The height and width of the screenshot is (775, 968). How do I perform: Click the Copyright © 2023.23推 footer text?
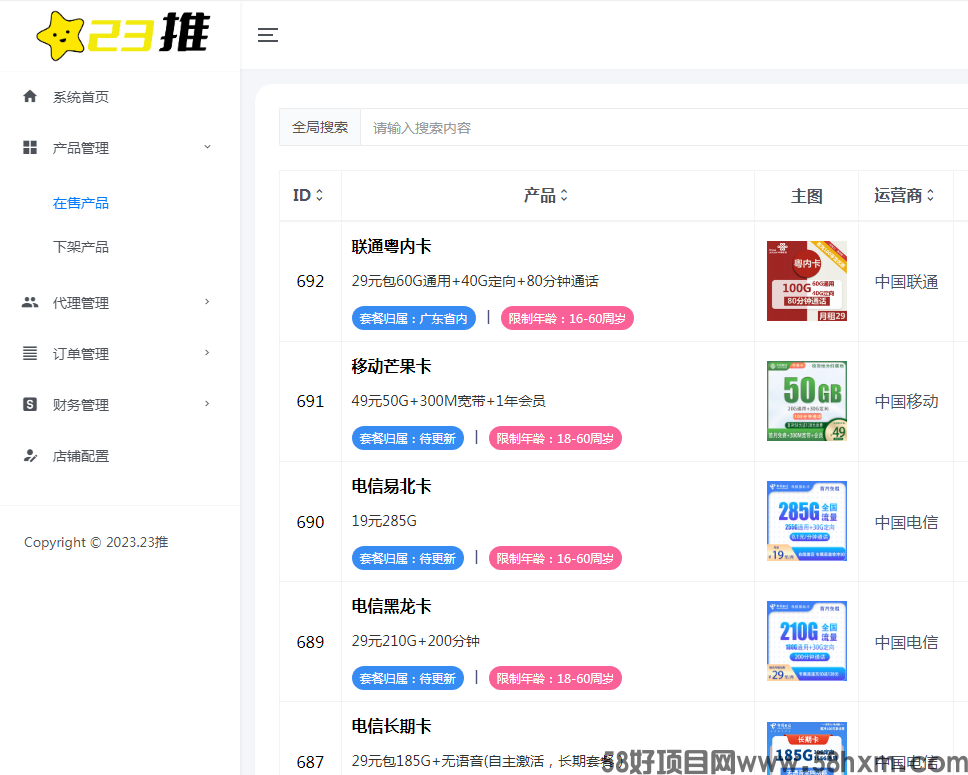point(96,542)
